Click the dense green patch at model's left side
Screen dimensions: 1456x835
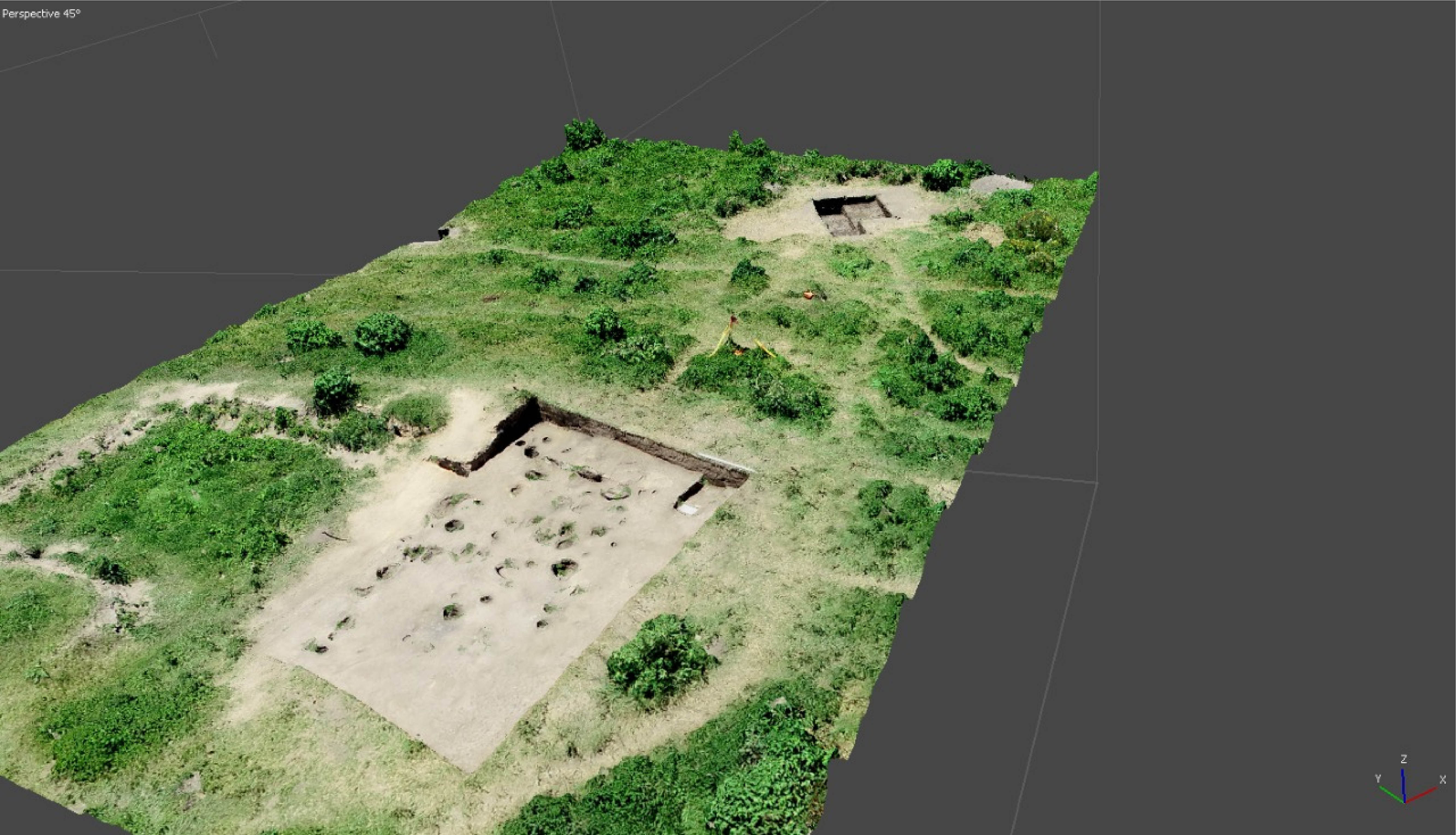pos(189,493)
